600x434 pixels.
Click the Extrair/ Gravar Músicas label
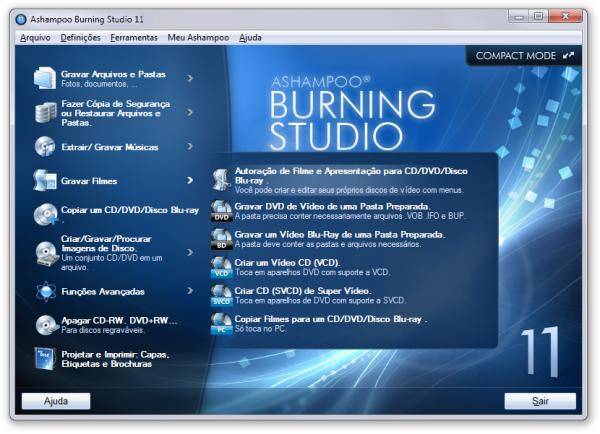click(110, 147)
